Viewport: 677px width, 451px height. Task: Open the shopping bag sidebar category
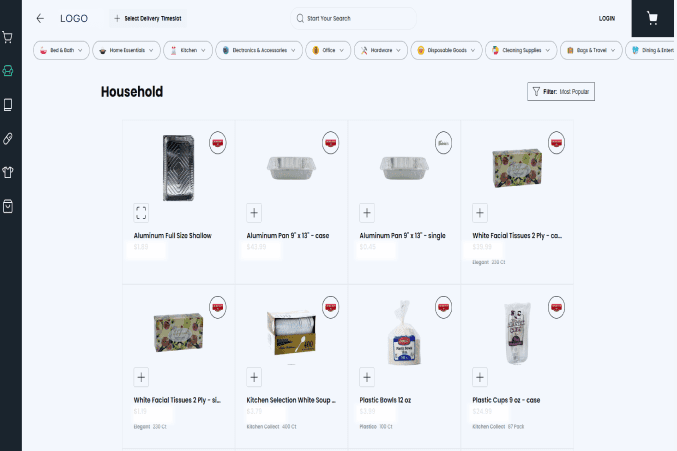8,205
